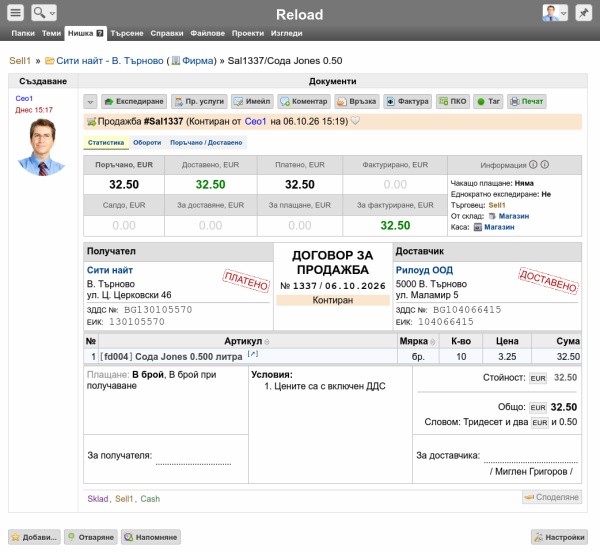This screenshot has height=552, width=600.
Task: Open the Sell1 tag link at the bottom
Action: pyautogui.click(x=124, y=499)
